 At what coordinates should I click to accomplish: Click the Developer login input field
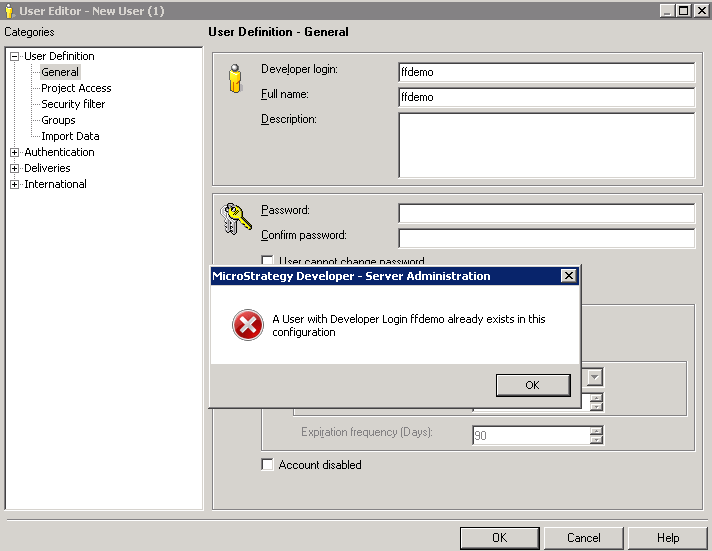(x=547, y=72)
